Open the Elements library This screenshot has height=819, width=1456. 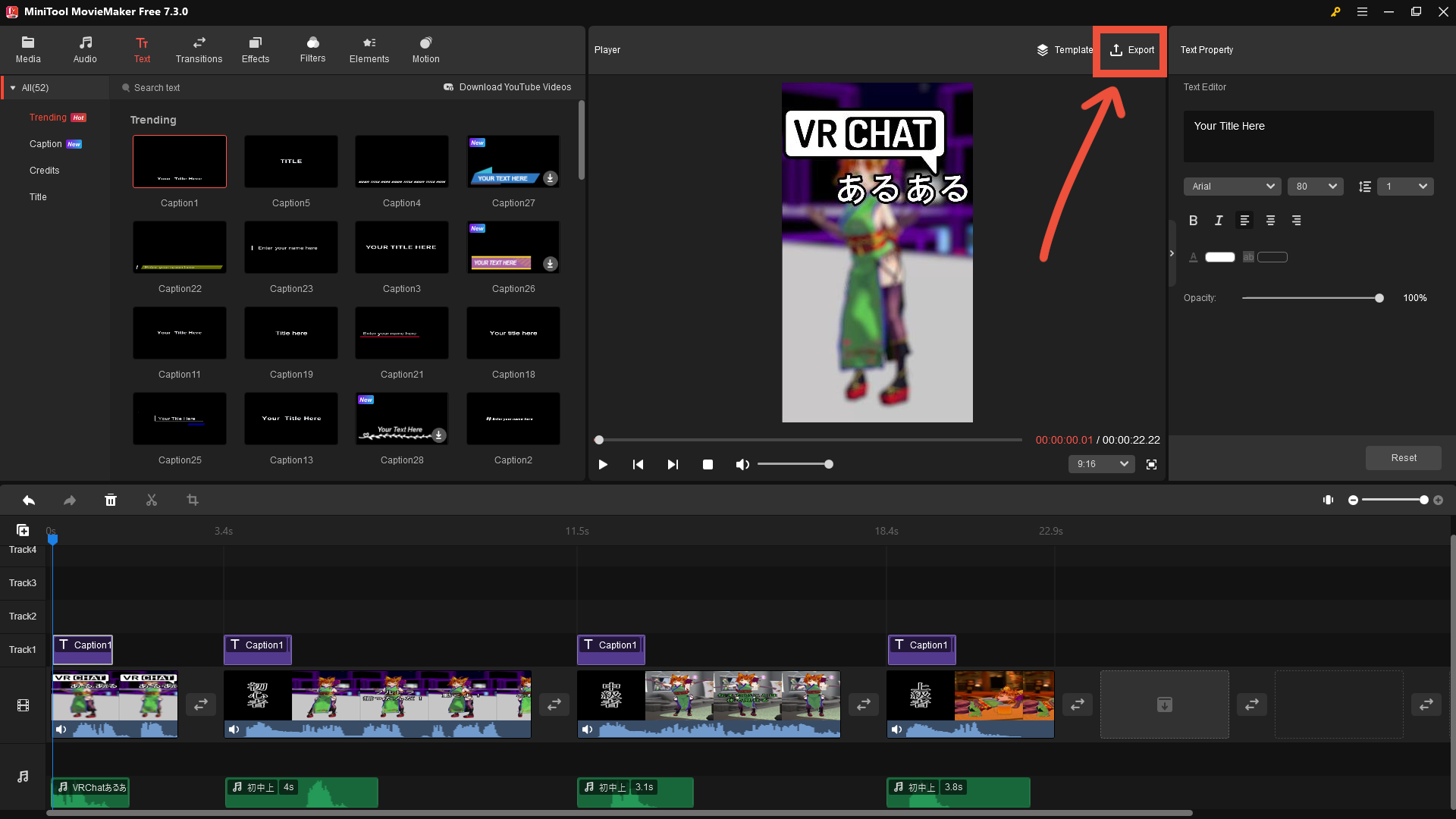coord(369,50)
